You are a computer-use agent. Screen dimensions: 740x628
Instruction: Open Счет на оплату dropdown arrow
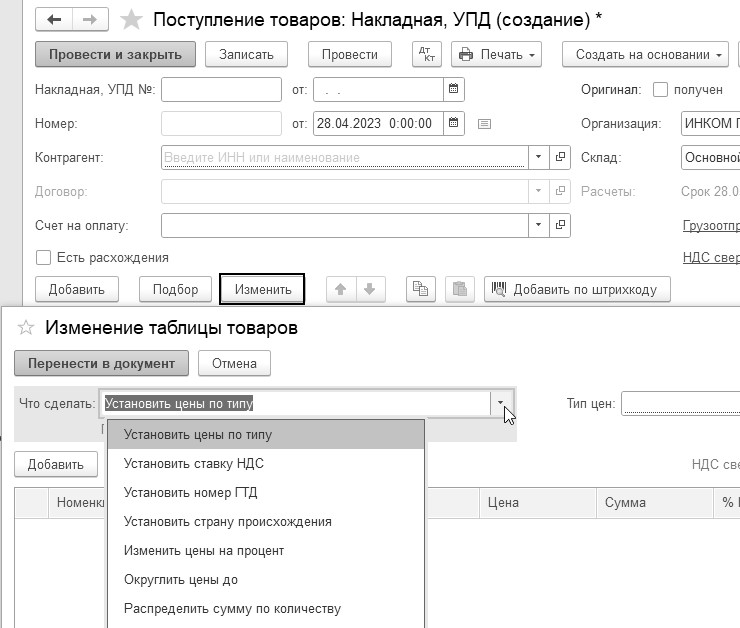click(538, 225)
